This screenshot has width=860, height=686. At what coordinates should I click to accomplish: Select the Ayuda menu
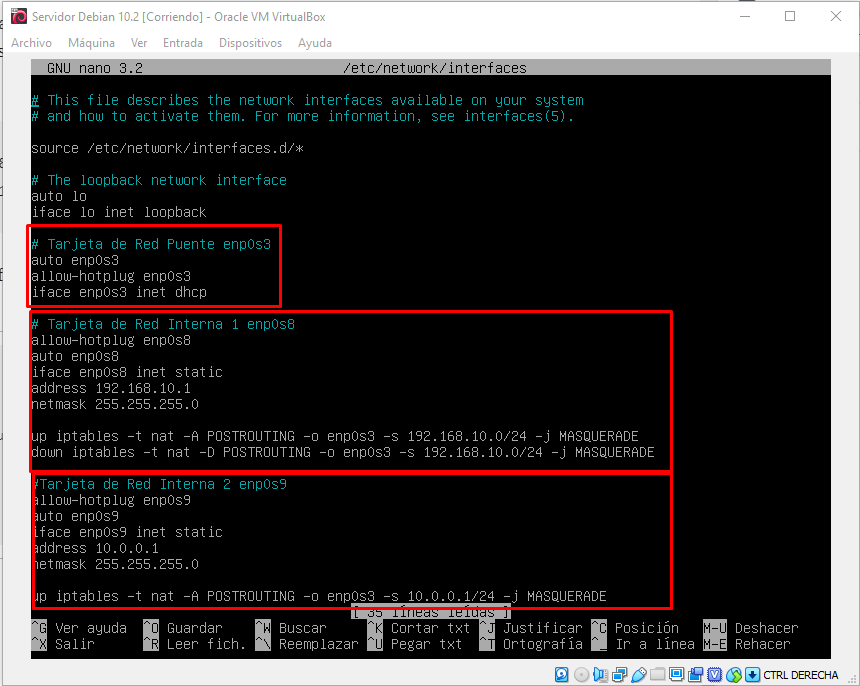pos(315,43)
